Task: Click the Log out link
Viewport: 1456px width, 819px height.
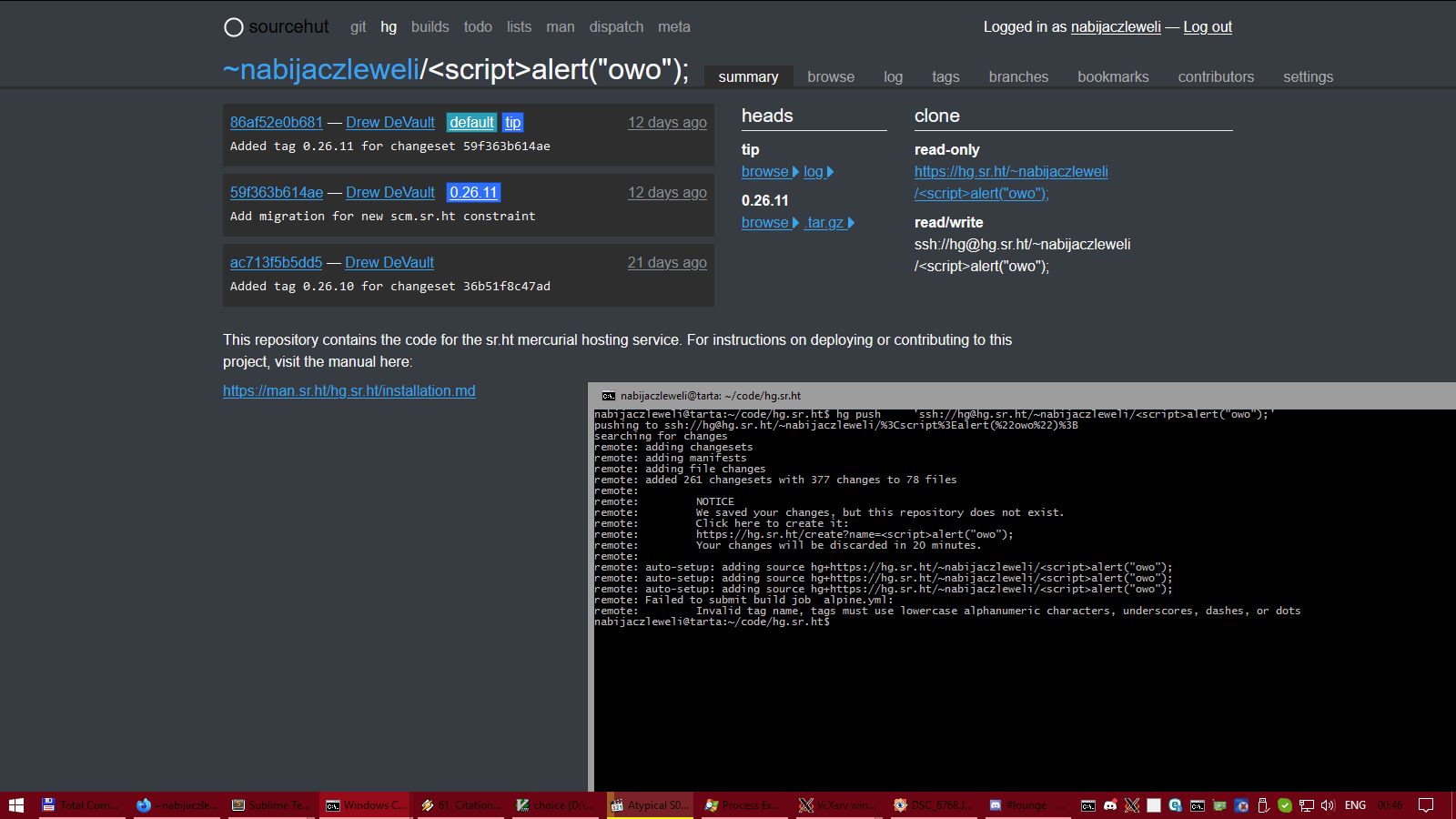Action: 1208,27
